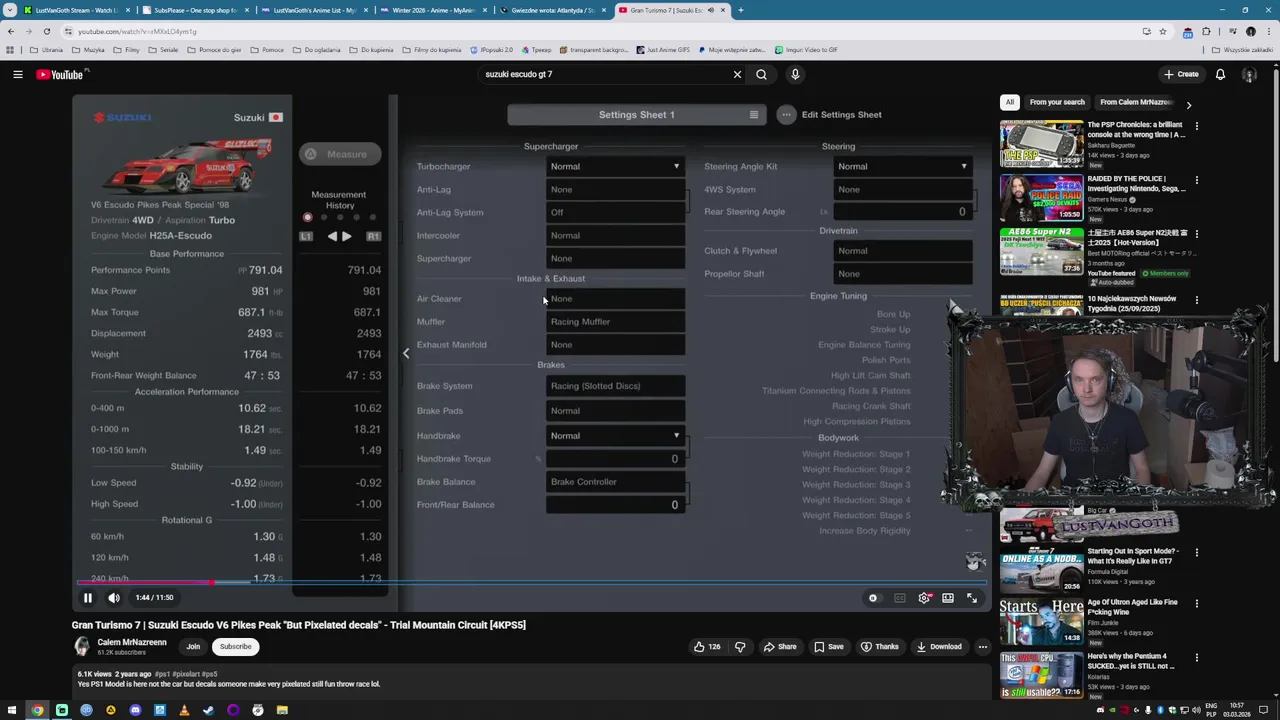Screen dimensions: 1280x720
Task: Click the YouTube address bar URL
Action: (x=137, y=31)
